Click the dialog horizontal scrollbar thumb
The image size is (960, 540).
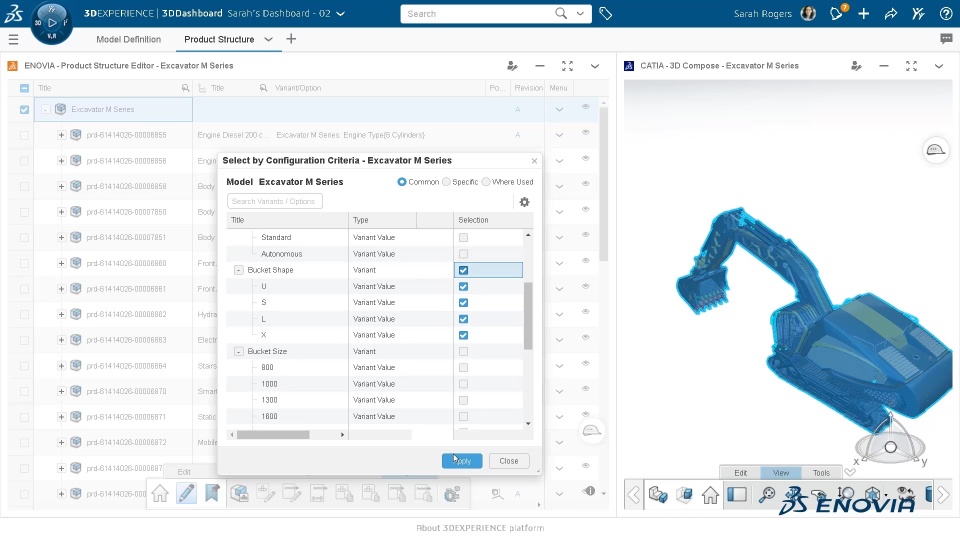[x=273, y=435]
